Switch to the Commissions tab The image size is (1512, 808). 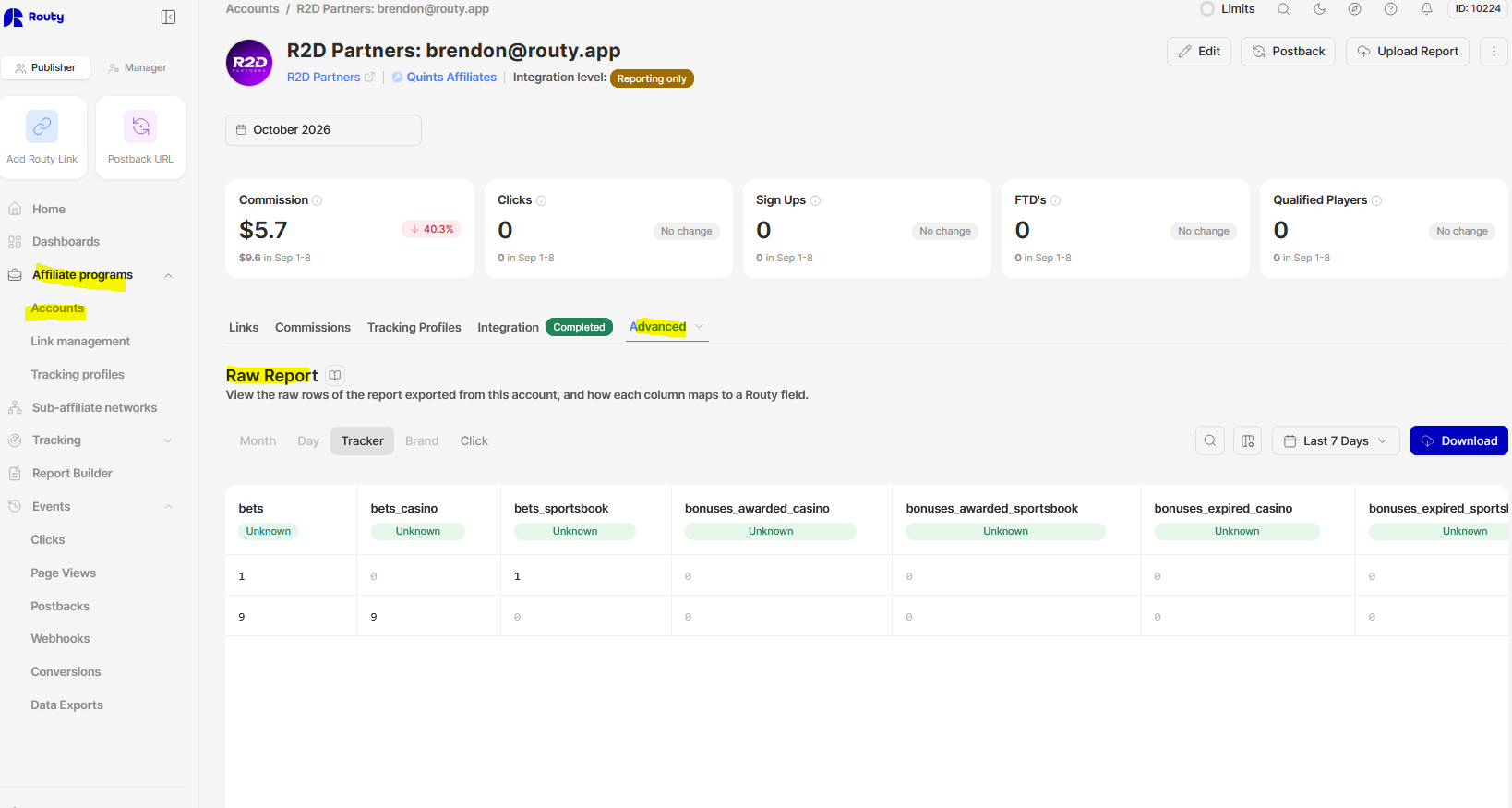[x=313, y=328]
